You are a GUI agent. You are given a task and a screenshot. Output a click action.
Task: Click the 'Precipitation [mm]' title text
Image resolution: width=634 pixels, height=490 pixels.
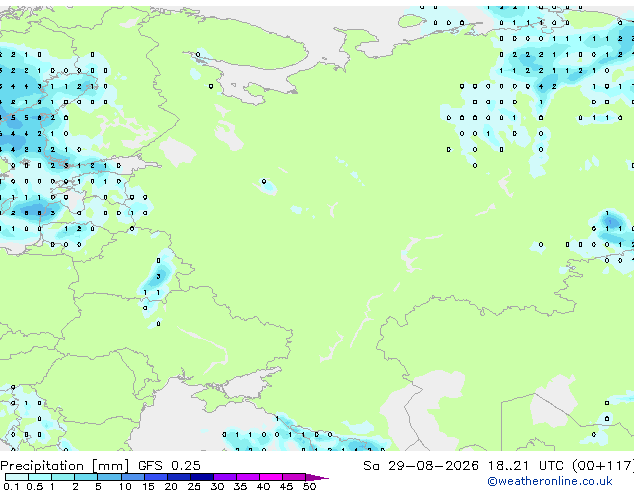(64, 466)
